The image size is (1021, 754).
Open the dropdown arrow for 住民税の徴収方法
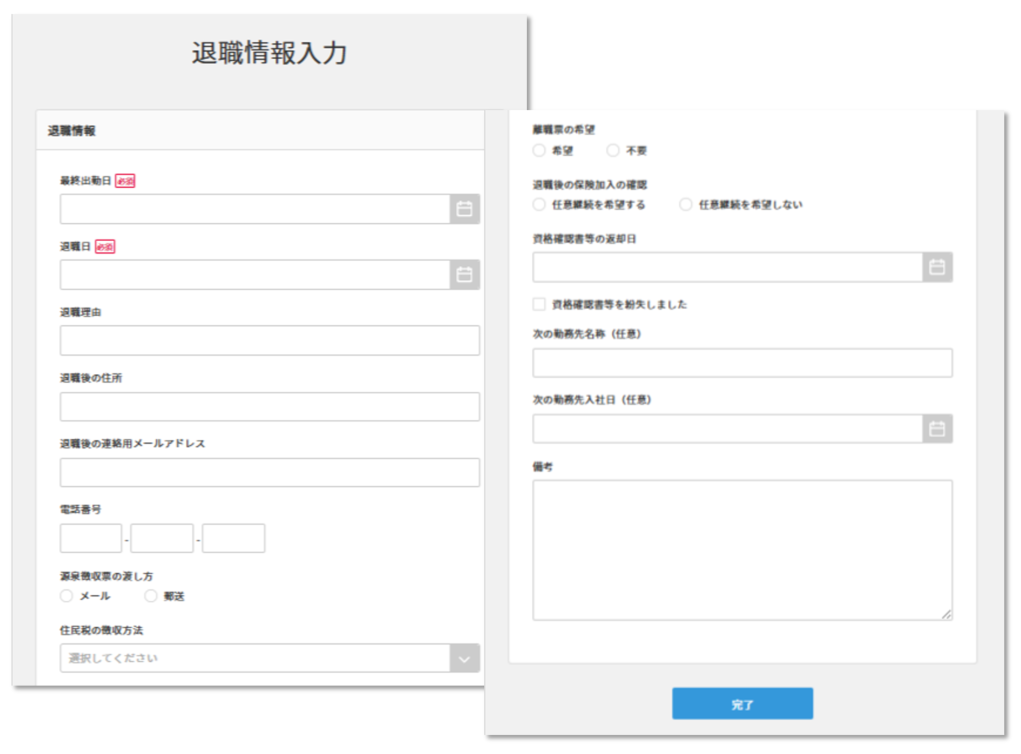coord(466,657)
